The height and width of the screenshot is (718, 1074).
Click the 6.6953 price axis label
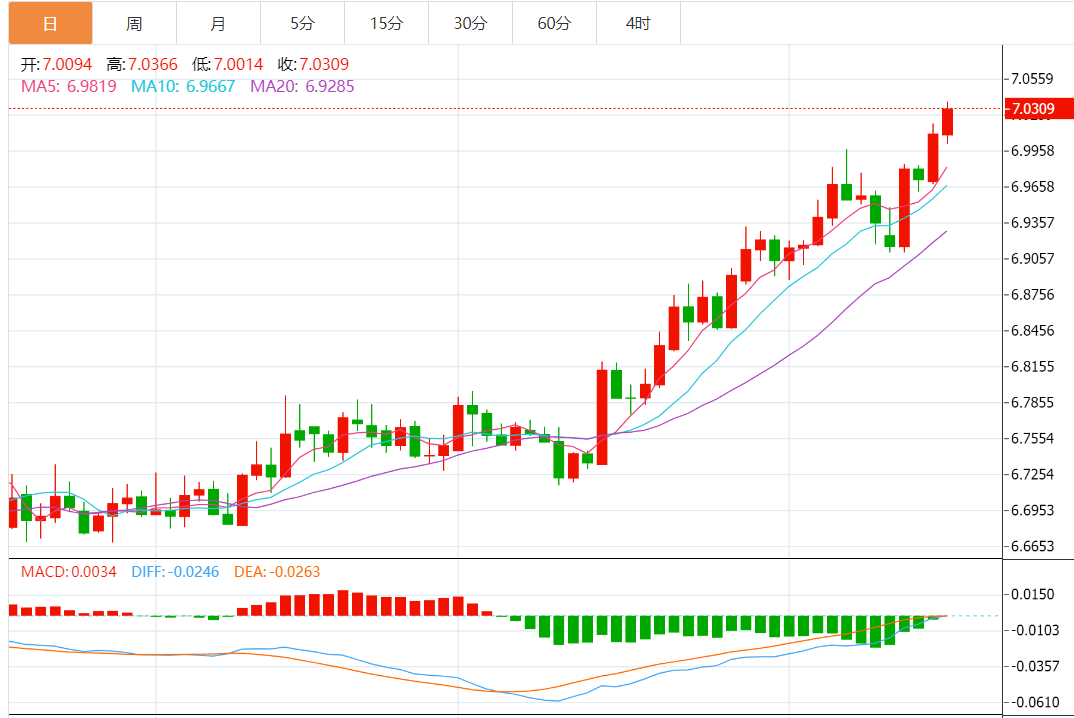click(x=1032, y=510)
